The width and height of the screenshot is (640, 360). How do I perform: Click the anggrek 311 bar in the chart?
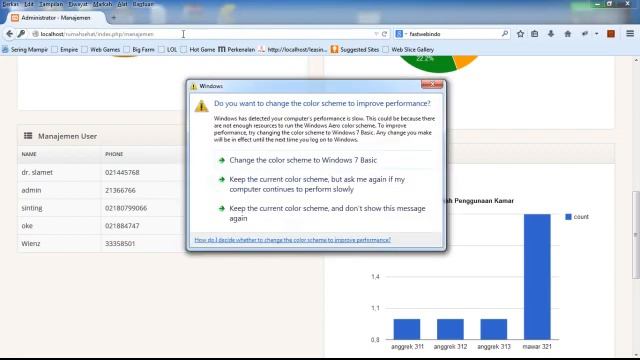tap(407, 329)
